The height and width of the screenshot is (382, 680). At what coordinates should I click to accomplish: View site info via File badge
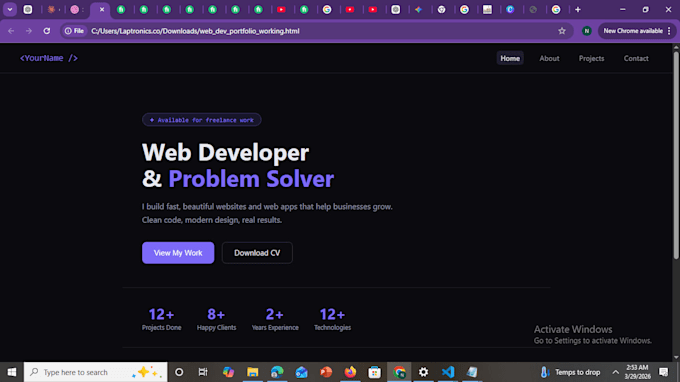(x=75, y=31)
